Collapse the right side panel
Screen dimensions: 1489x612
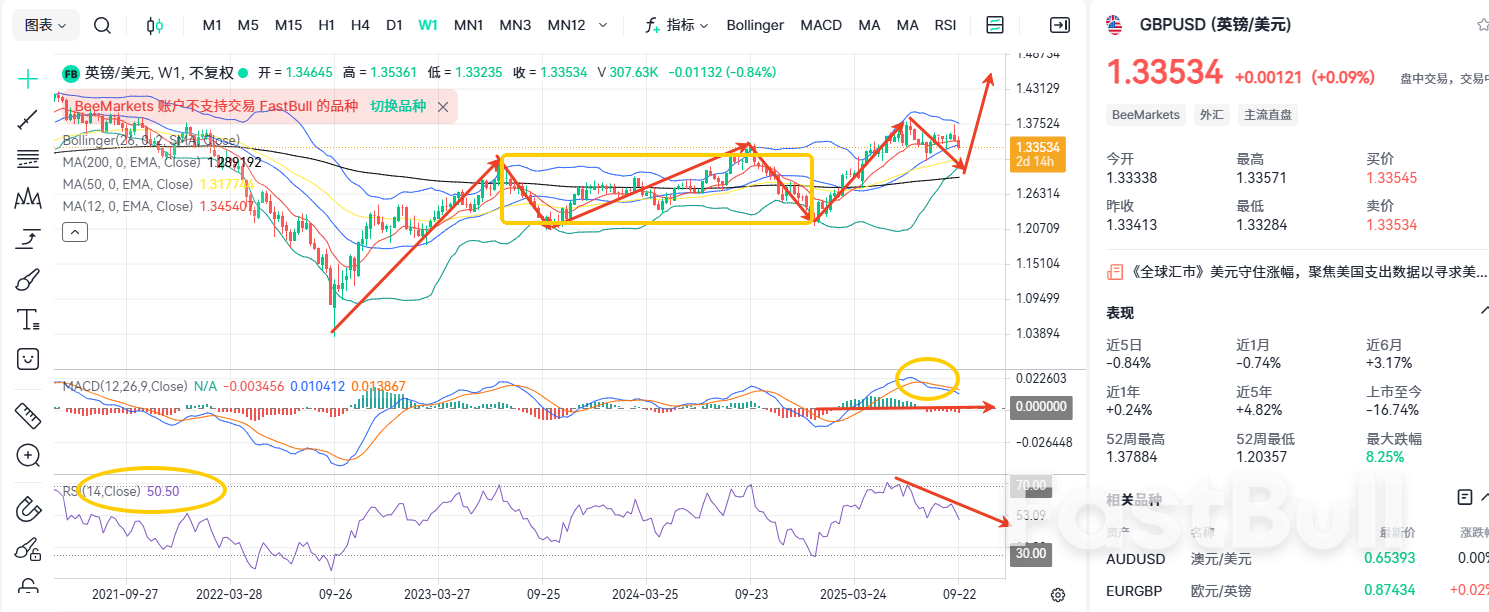pos(1059,25)
